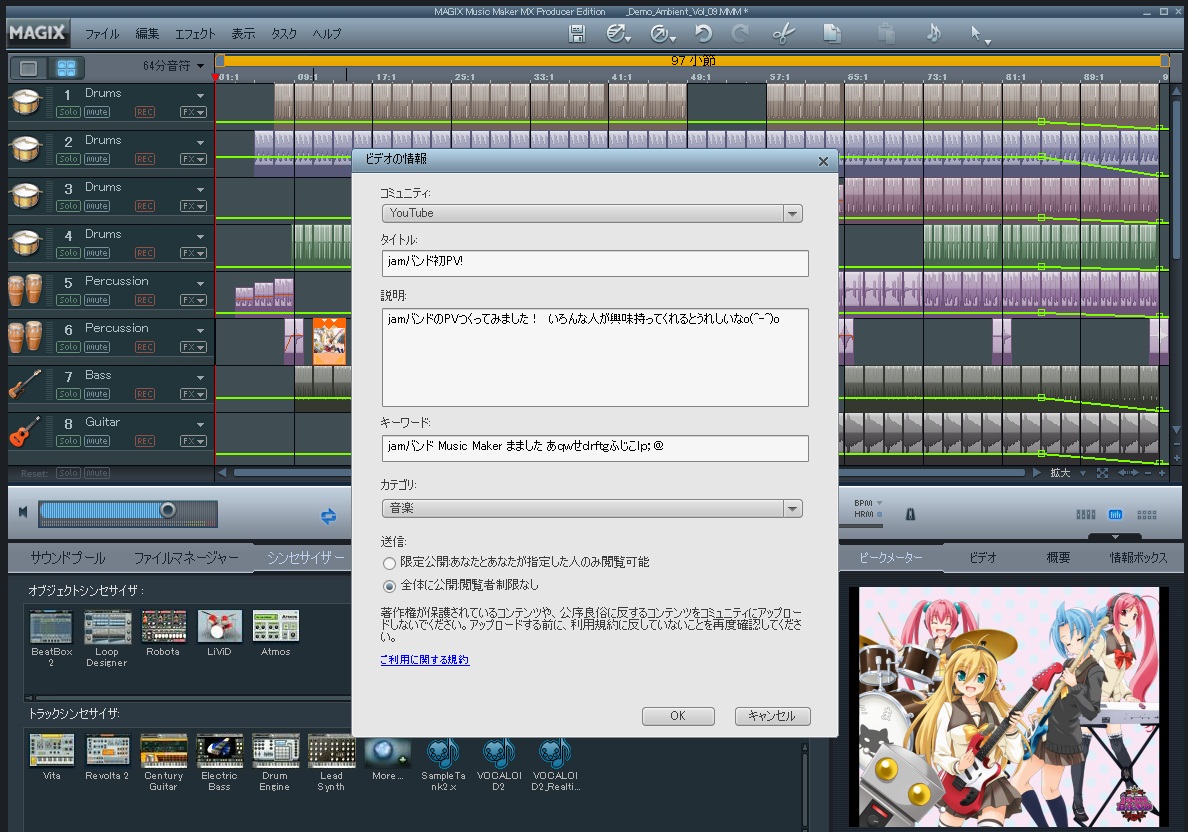Open FX dropdown on Guitar track 8
Screen dimensions: 1188x832
pyautogui.click(x=193, y=441)
